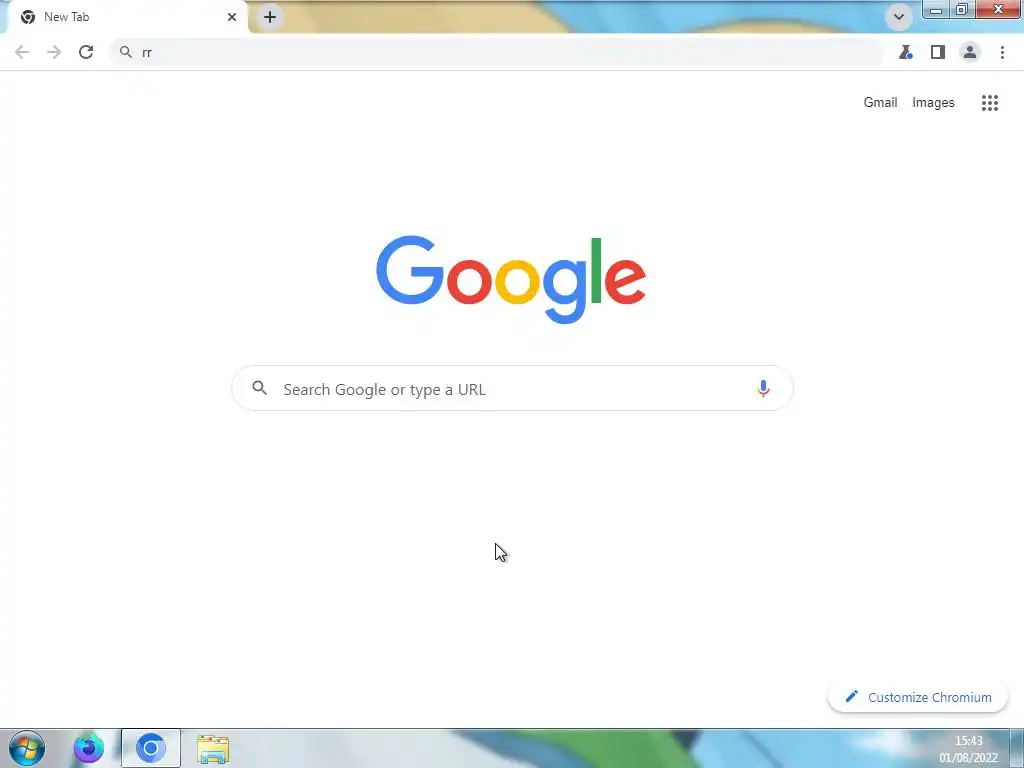Reload the current page

click(x=86, y=52)
